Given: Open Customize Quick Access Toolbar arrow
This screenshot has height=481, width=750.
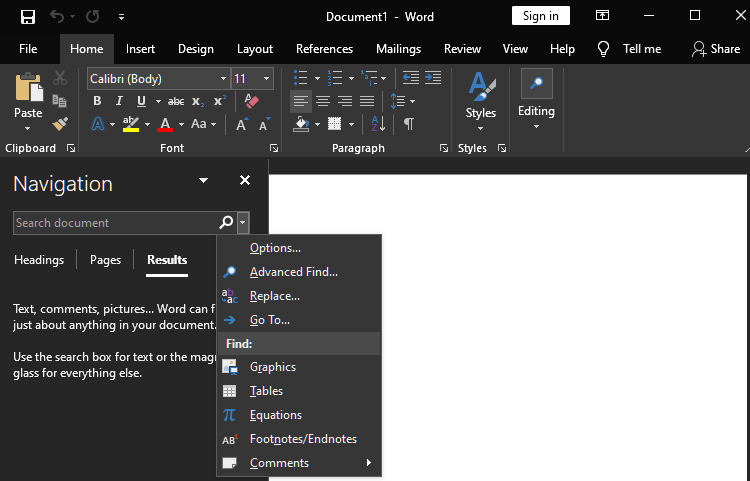Looking at the screenshot, I should click(121, 17).
